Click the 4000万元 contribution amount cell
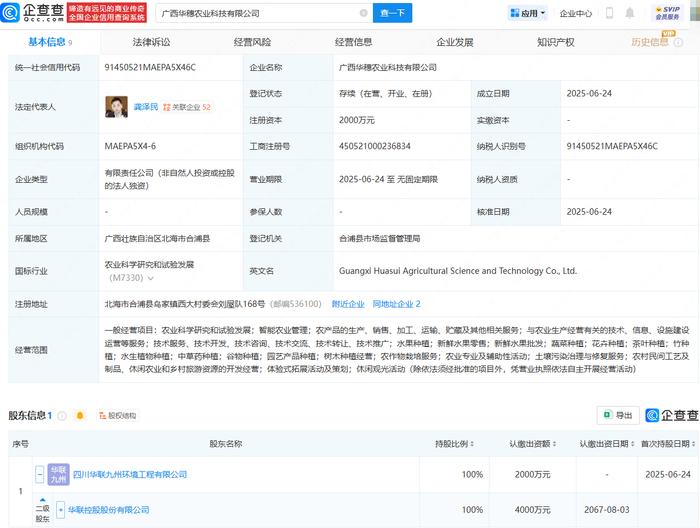 pyautogui.click(x=532, y=510)
